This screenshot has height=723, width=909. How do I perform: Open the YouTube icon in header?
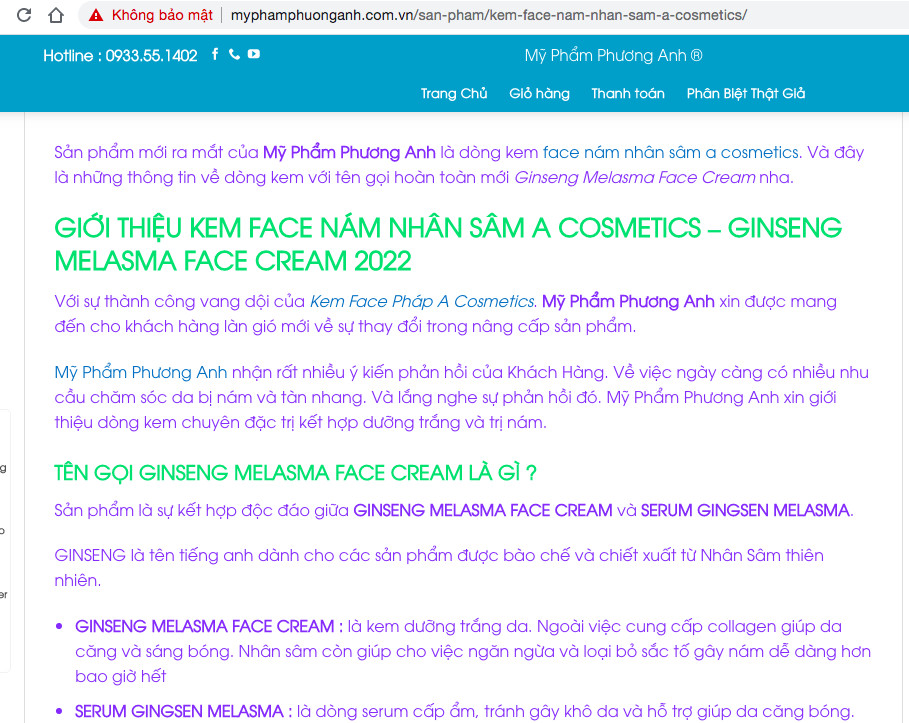[x=254, y=54]
